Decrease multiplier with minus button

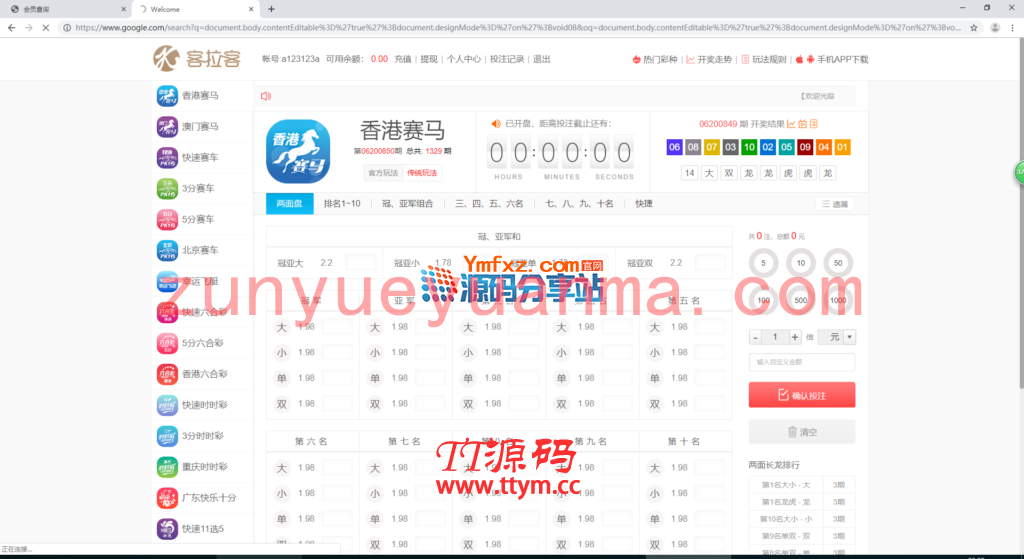click(756, 337)
